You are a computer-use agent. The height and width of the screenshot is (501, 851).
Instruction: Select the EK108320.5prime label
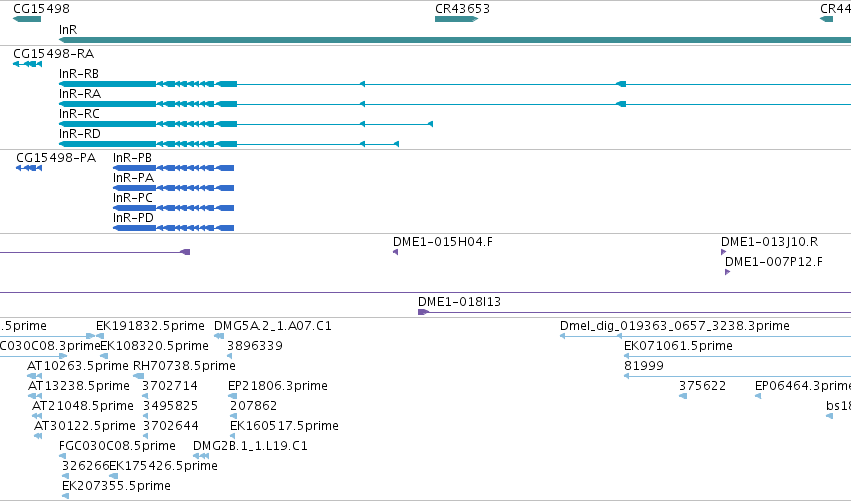click(155, 346)
